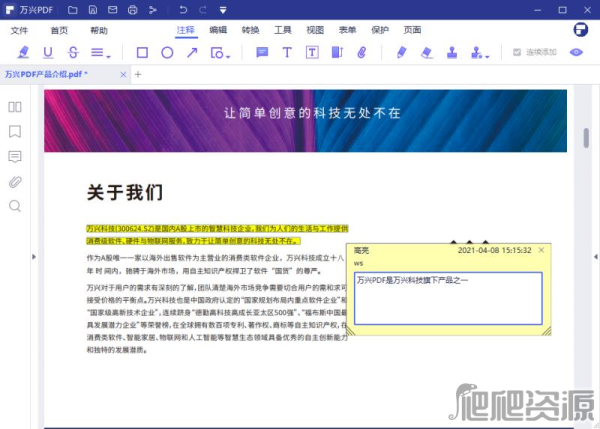Click the vertical scrollbar thumb
Screen dimensions: 600x429
click(586, 138)
